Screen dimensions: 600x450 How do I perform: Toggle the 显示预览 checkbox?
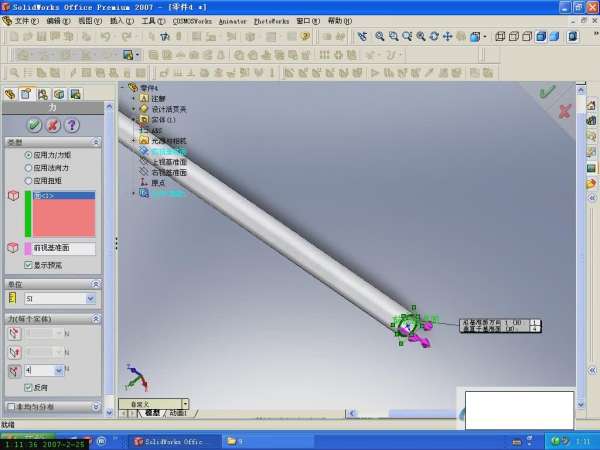click(28, 265)
